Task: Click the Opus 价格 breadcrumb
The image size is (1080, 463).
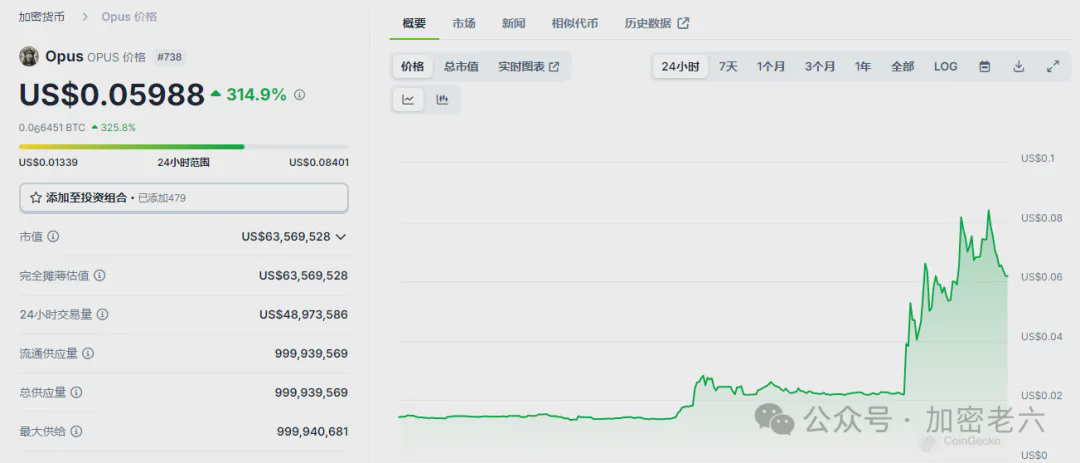Action: click(129, 16)
